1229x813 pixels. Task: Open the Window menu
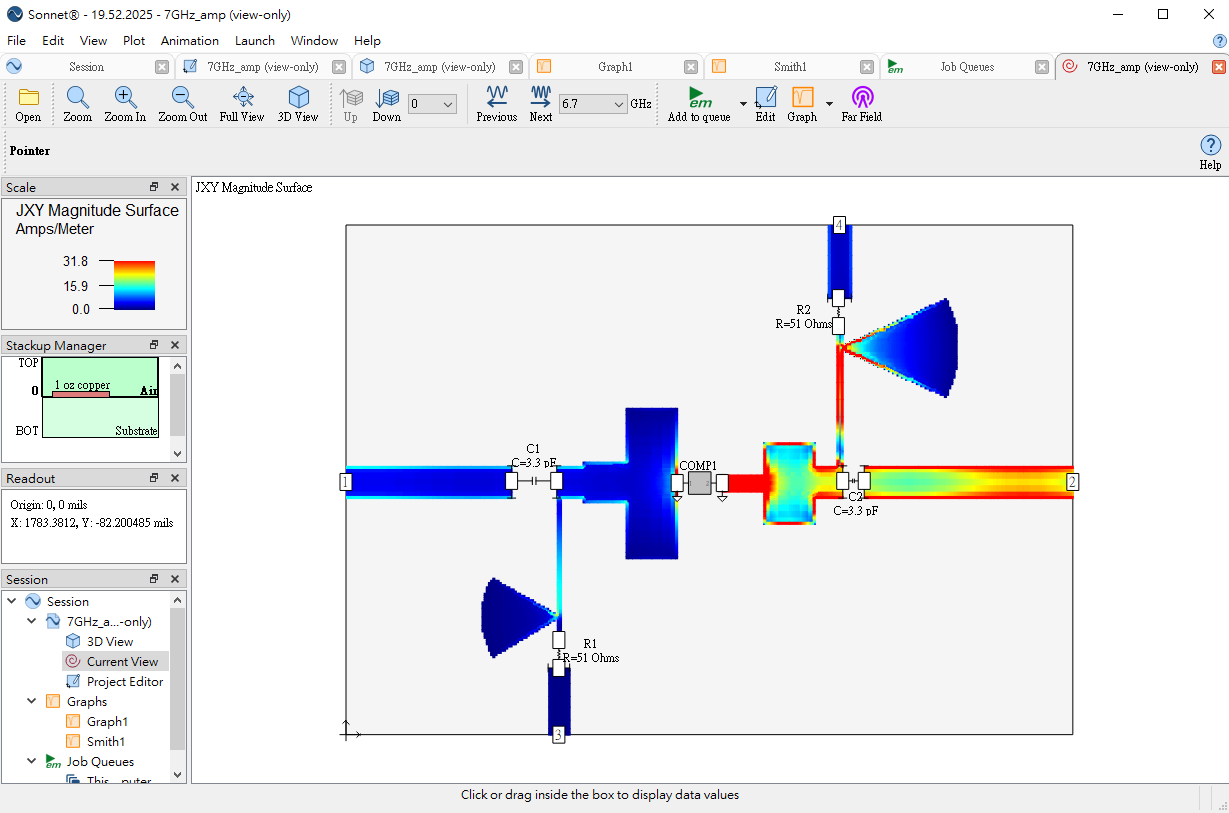coord(314,41)
